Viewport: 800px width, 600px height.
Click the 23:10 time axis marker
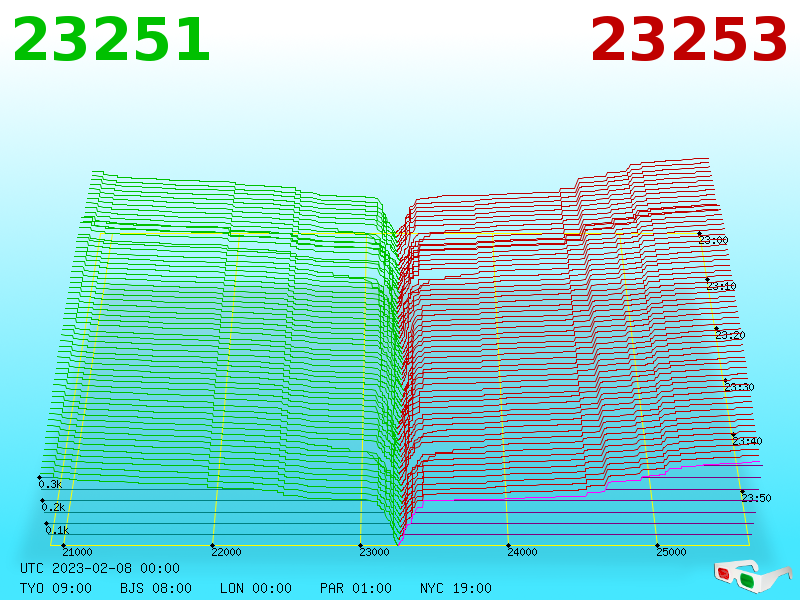click(721, 286)
